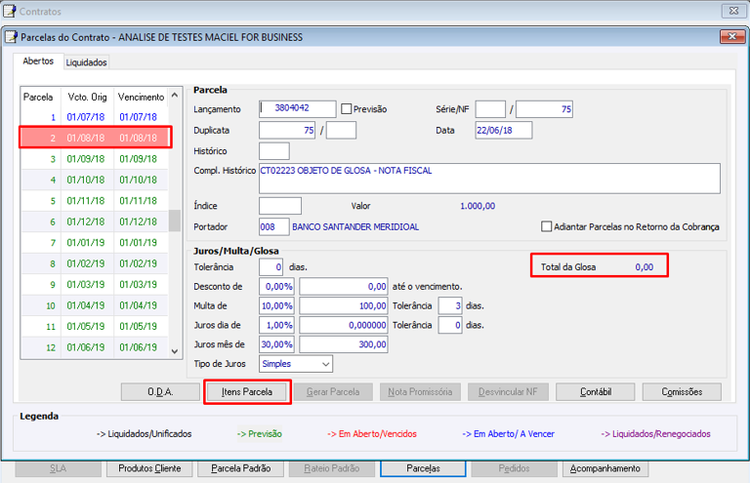The height and width of the screenshot is (483, 750).
Task: Click the Duplicata field showing 75
Action: (287, 130)
